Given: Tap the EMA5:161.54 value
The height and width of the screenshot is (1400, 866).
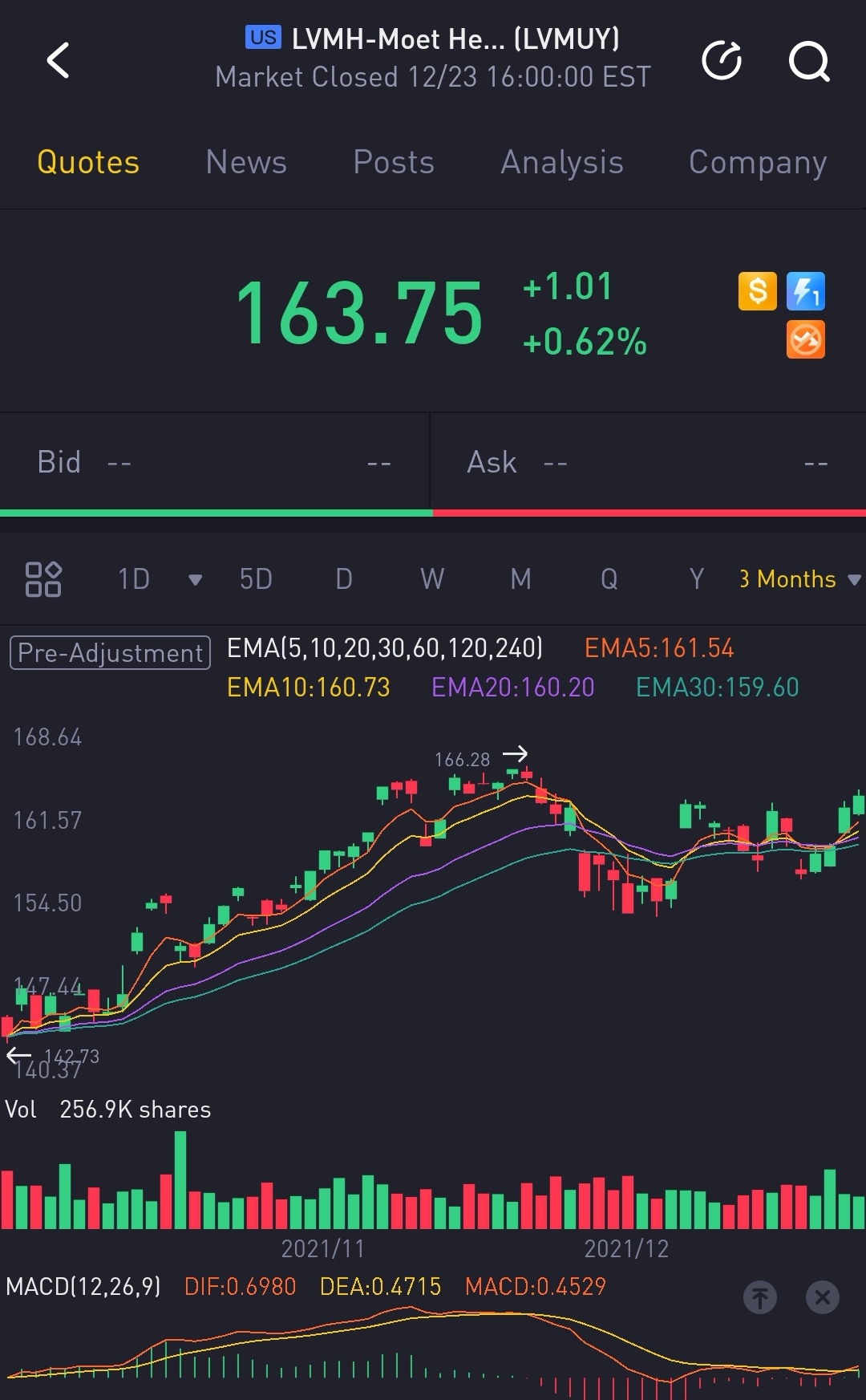Looking at the screenshot, I should tap(659, 647).
